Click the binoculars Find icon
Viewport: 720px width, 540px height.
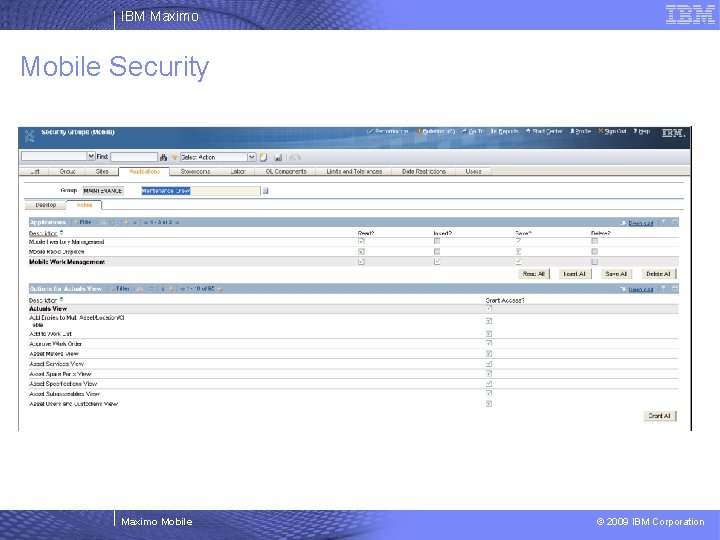coord(163,158)
